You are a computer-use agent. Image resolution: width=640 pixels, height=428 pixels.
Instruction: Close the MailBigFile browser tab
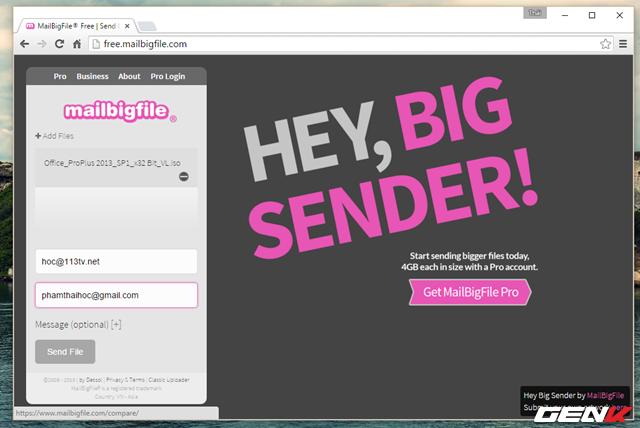point(125,22)
